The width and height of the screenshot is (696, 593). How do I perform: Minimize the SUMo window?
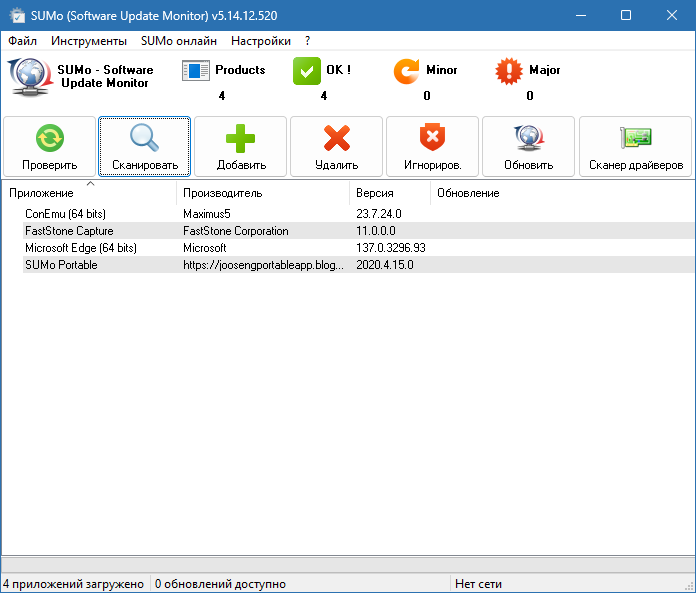pos(581,16)
